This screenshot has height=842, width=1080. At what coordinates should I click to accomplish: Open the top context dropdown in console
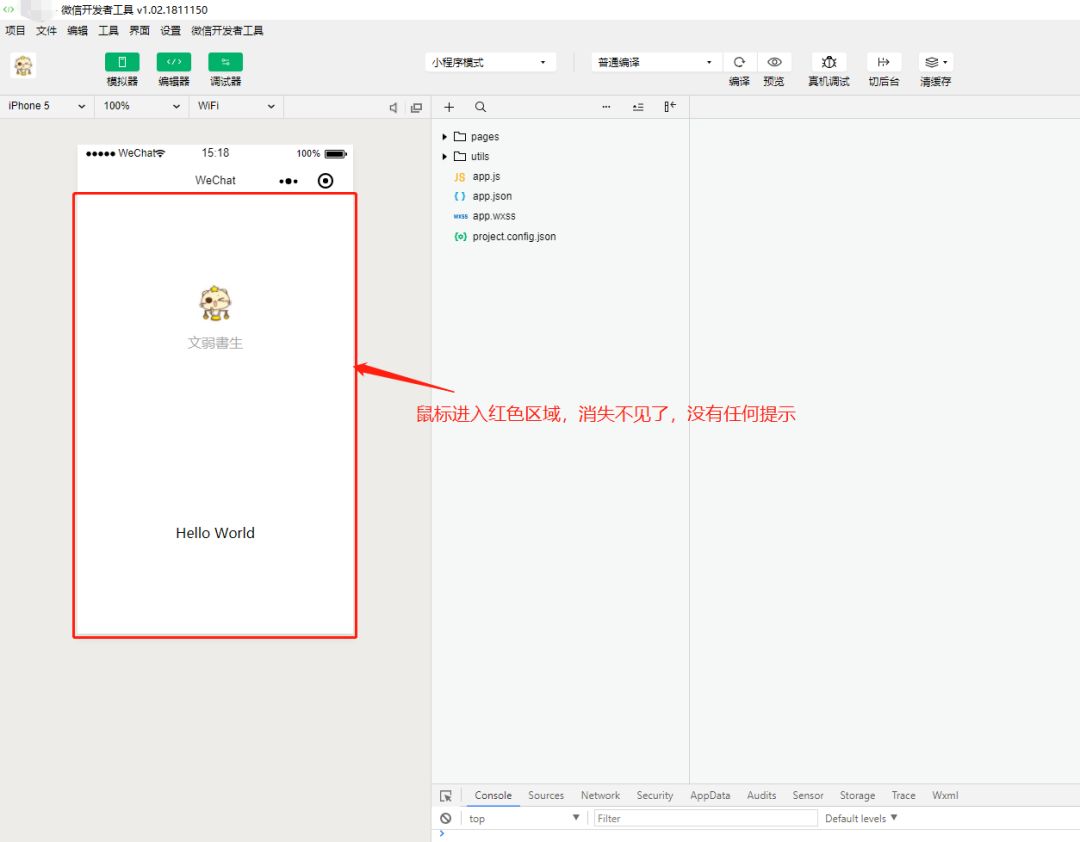pyautogui.click(x=523, y=819)
